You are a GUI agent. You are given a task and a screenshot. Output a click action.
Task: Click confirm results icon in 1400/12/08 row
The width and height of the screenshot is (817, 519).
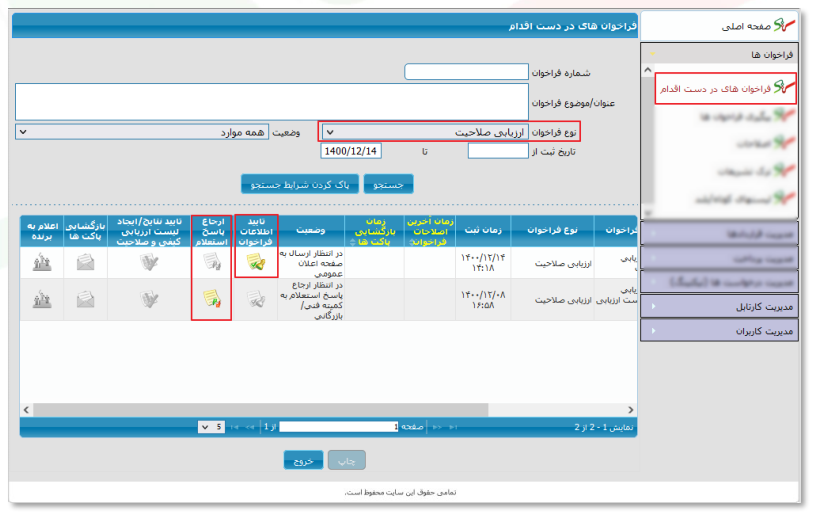pyautogui.click(x=149, y=299)
